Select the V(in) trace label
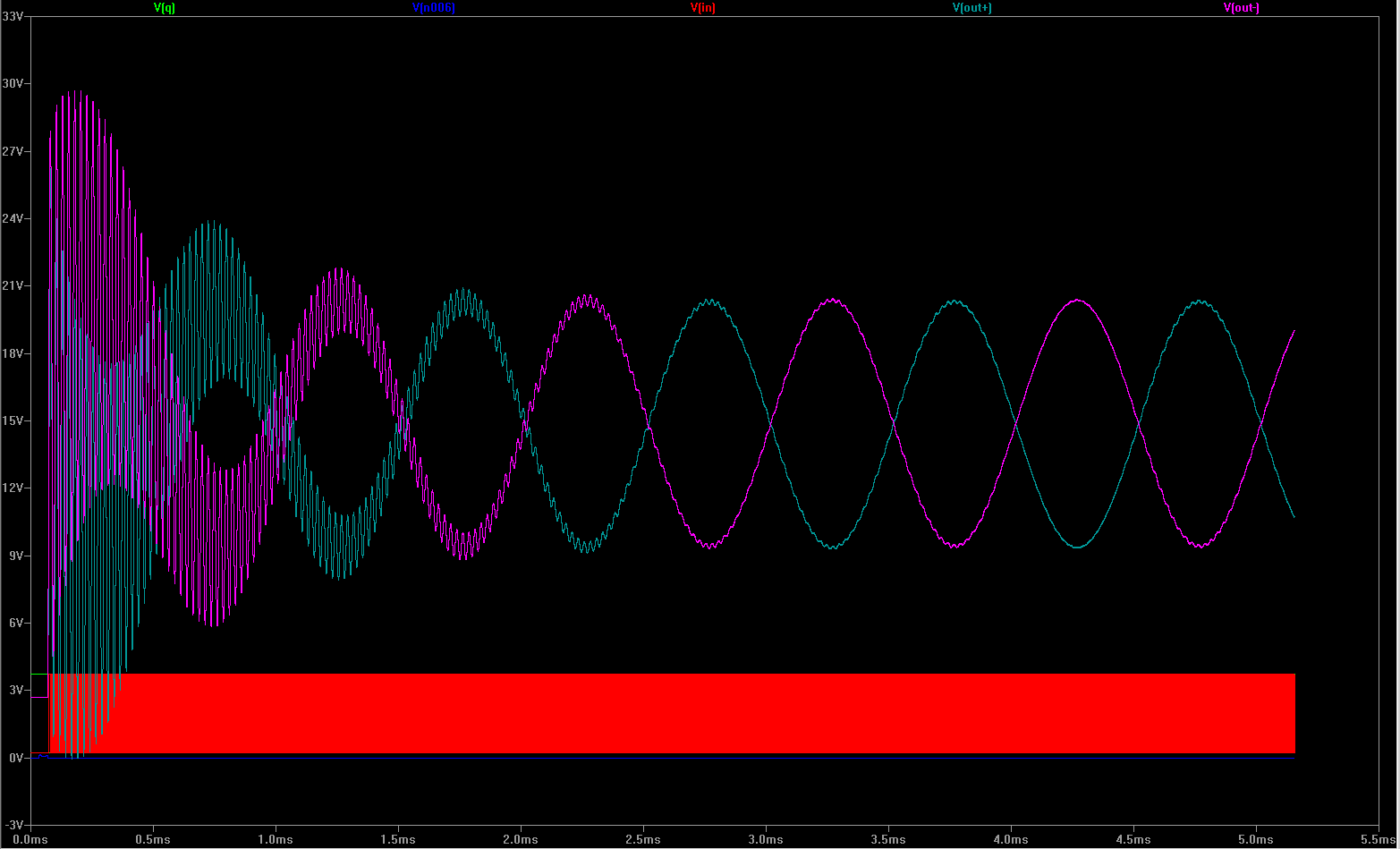The width and height of the screenshot is (1400, 849). pyautogui.click(x=703, y=7)
